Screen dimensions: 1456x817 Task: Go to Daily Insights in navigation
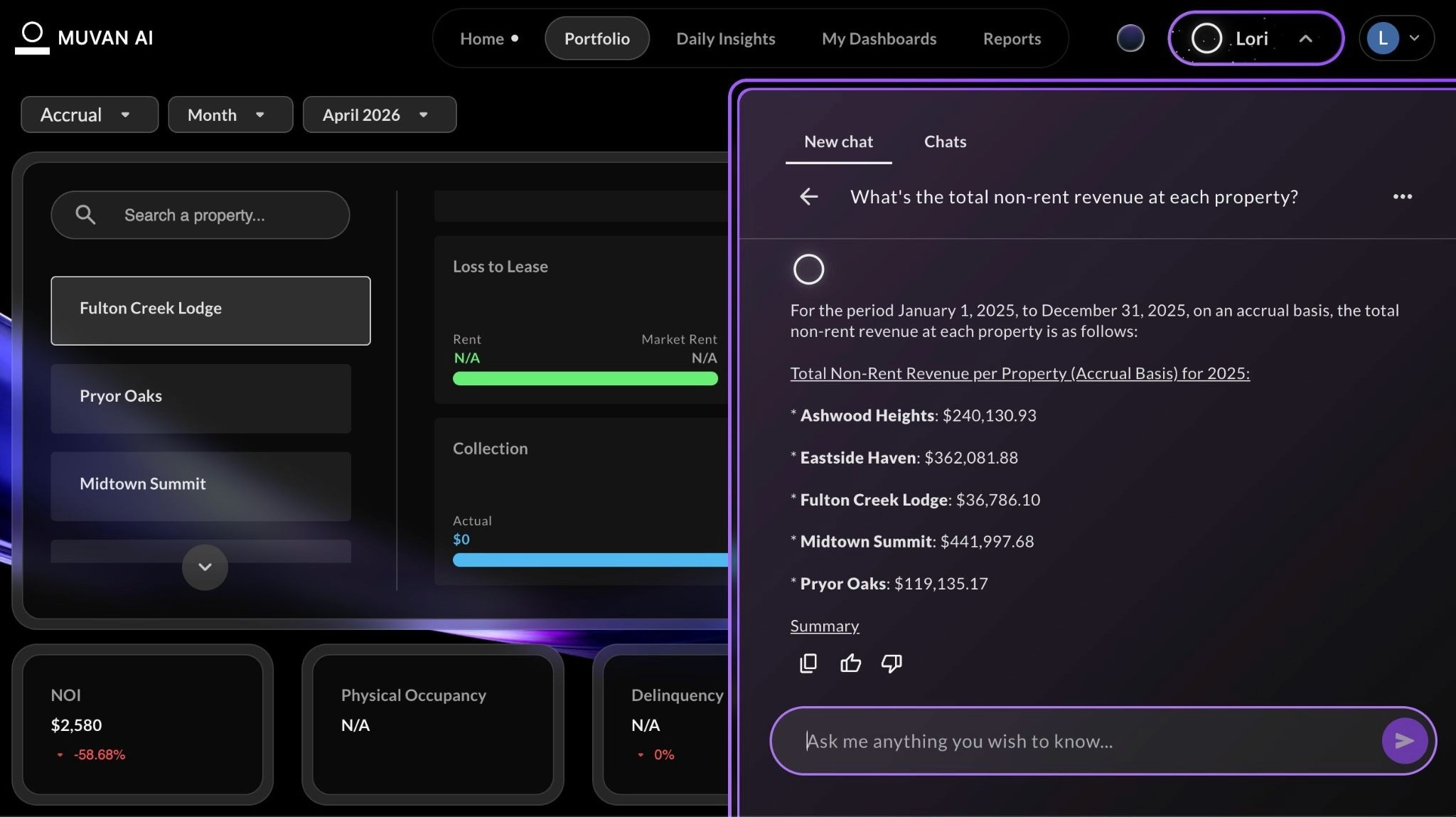pyautogui.click(x=725, y=38)
